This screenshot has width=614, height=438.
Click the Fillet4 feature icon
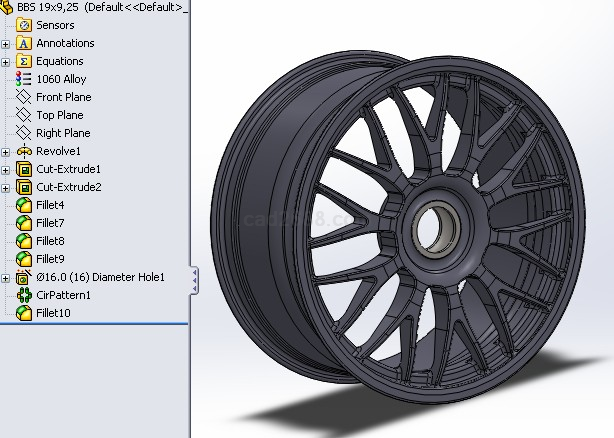click(24, 205)
